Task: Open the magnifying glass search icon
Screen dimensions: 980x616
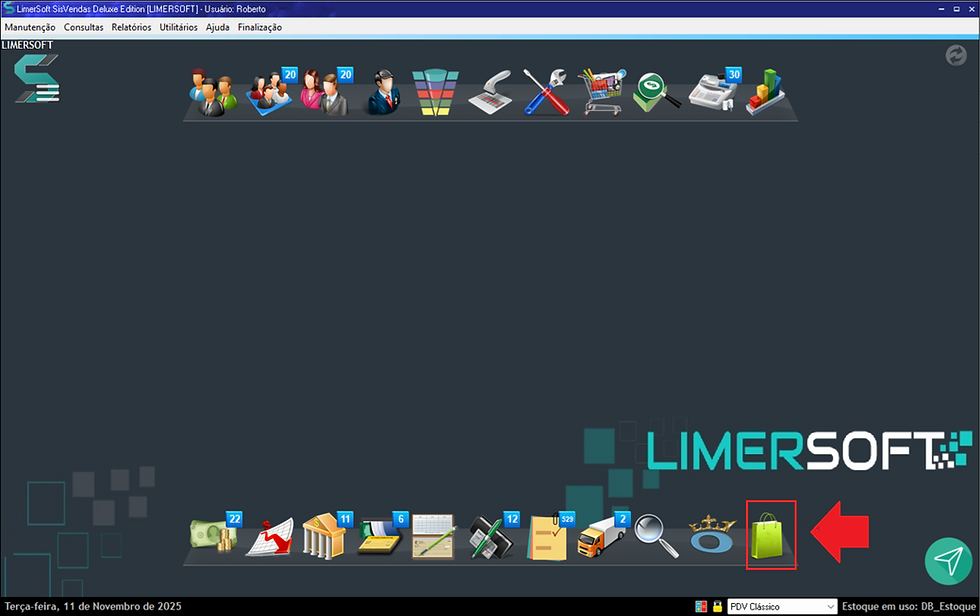Action: [656, 535]
